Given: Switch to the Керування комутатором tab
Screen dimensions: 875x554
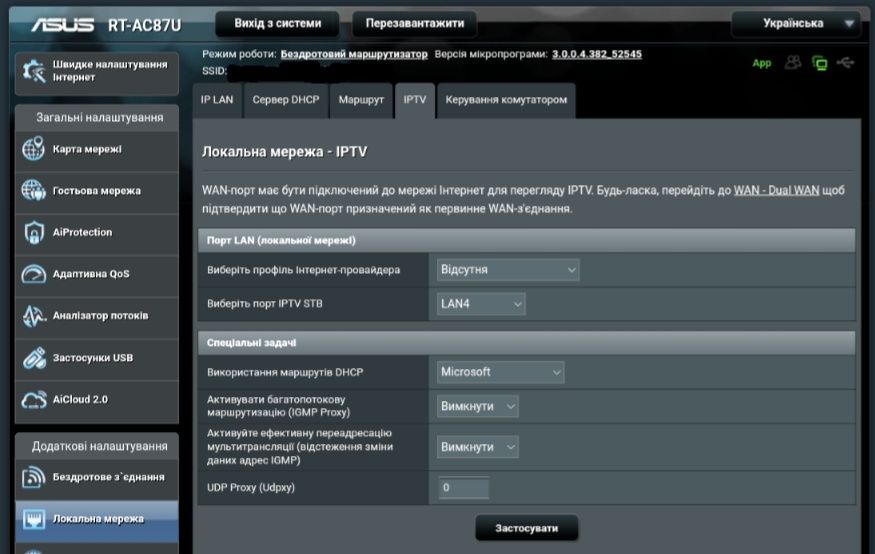Looking at the screenshot, I should coord(506,100).
